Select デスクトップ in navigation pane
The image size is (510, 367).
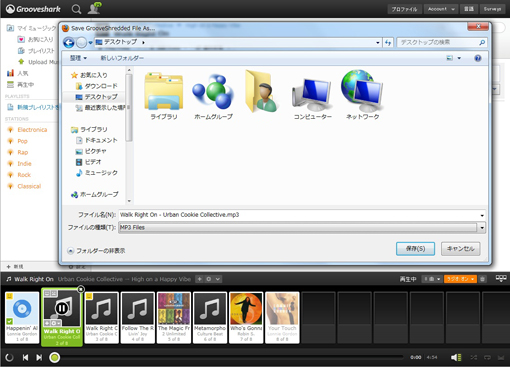click(97, 97)
